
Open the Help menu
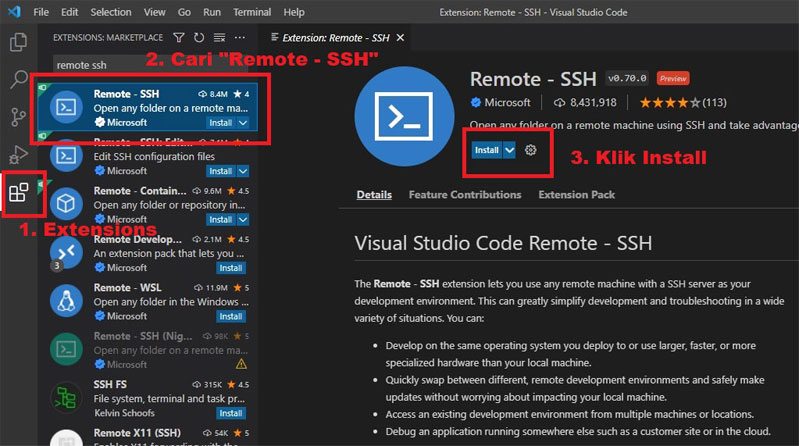pyautogui.click(x=294, y=12)
